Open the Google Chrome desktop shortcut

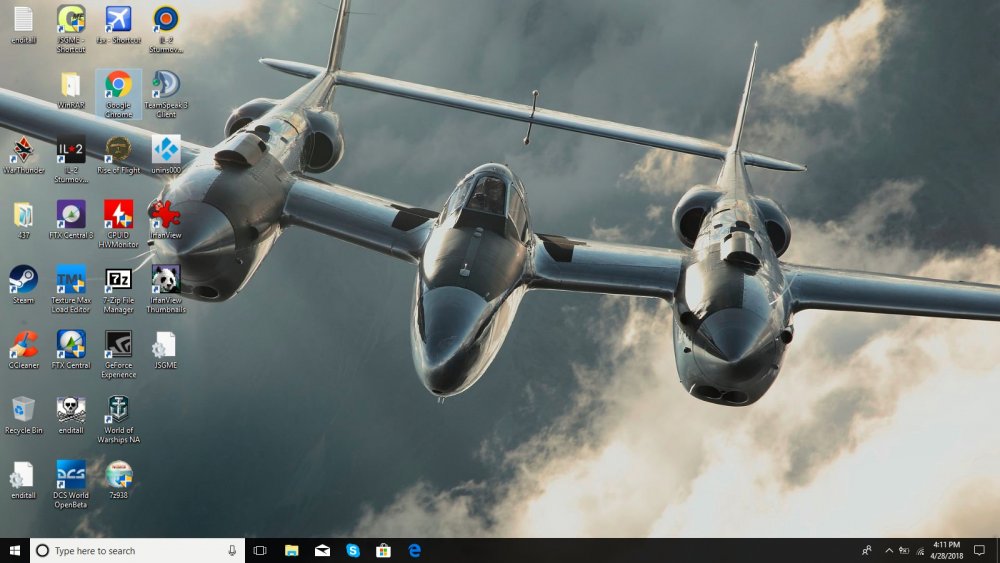(x=118, y=87)
